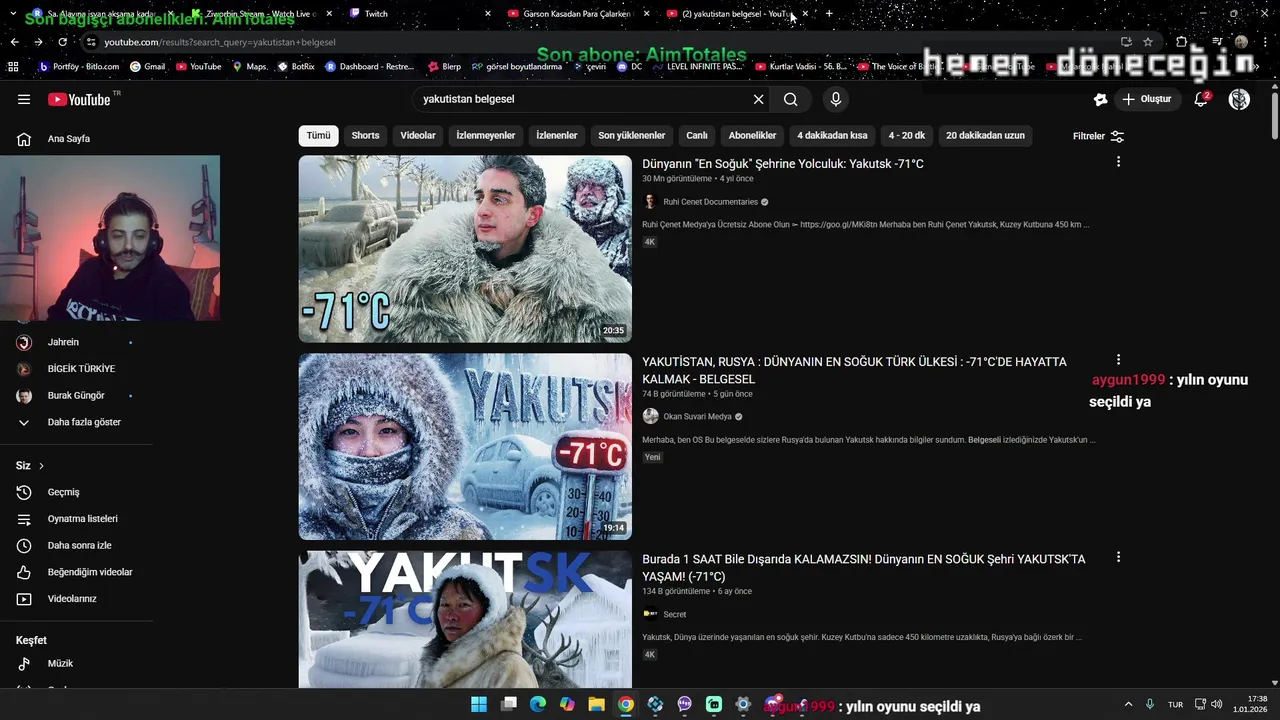Screen dimensions: 1280x720
Task: Open the YouTube hamburger guide menu
Action: (24, 99)
